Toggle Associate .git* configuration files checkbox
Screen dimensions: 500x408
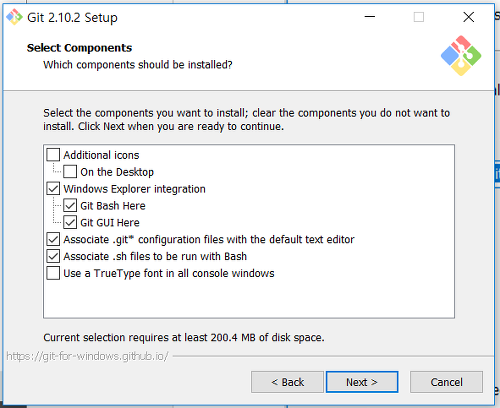[53, 239]
